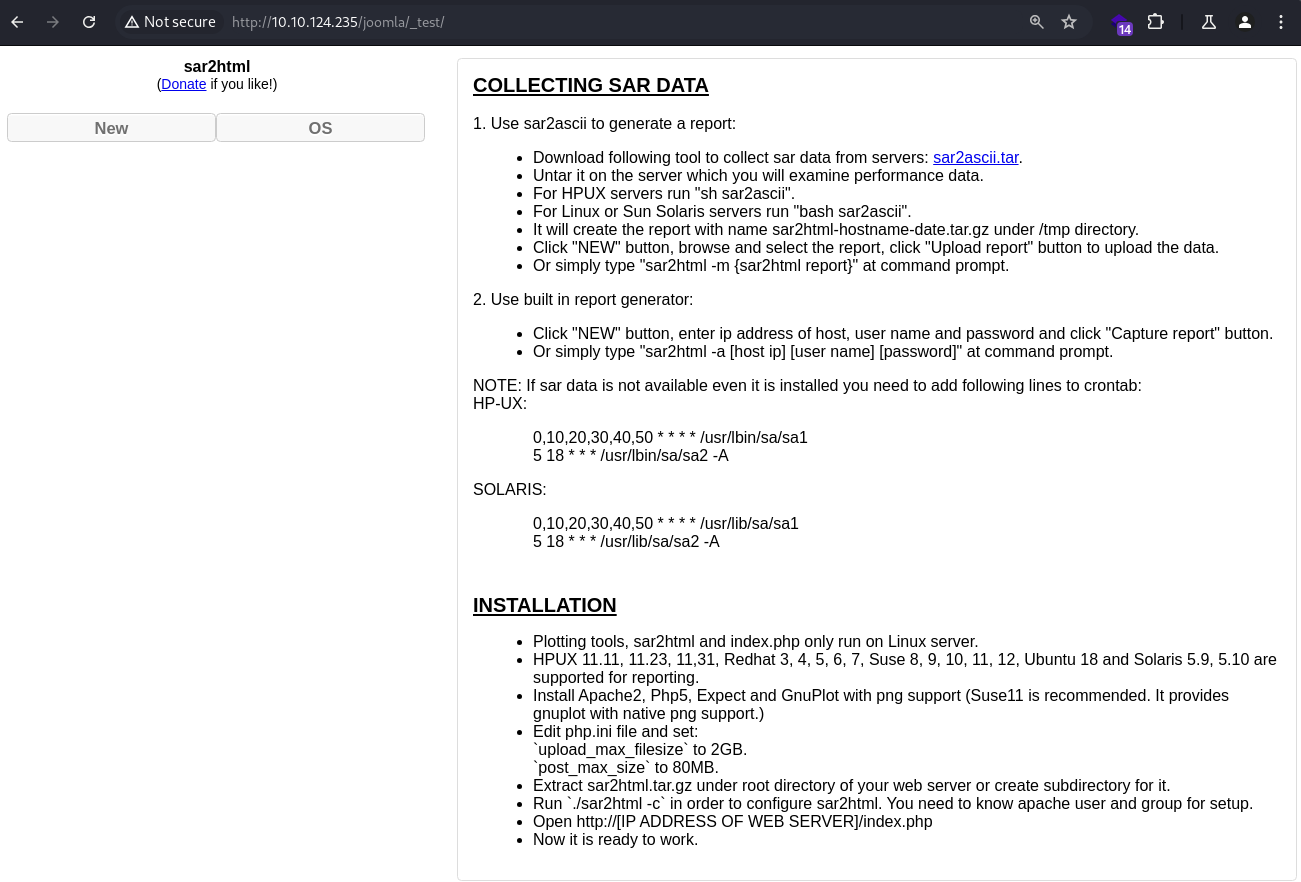Select the INSTALLATION heading

tap(545, 605)
